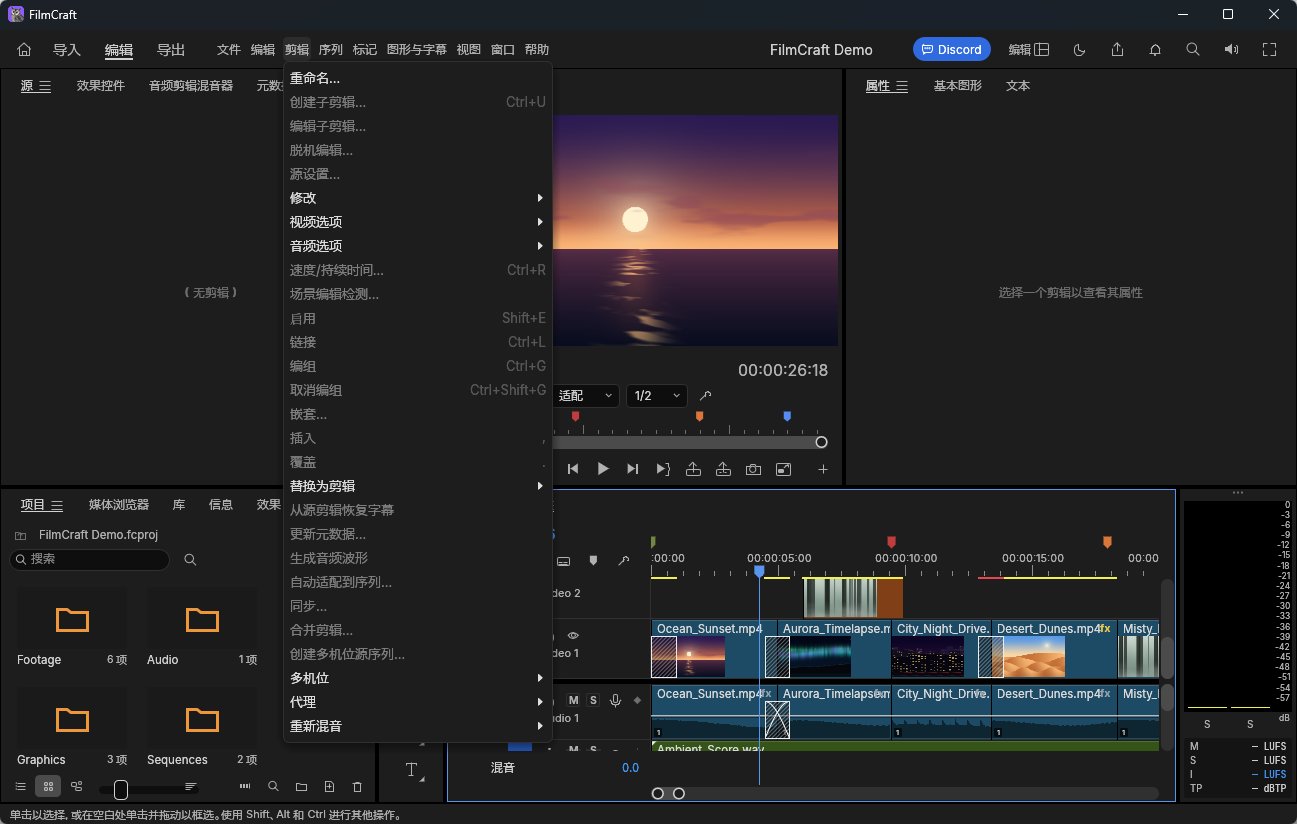Expand the 视频选项 submenu

[x=417, y=222]
